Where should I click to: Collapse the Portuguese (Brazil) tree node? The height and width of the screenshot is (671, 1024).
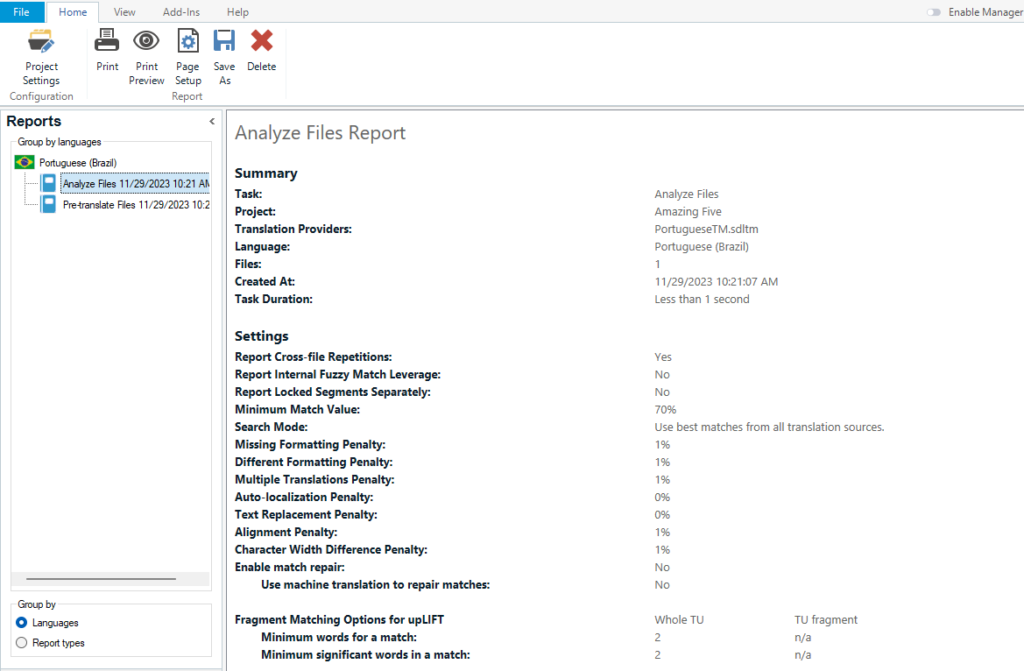pos(76,162)
